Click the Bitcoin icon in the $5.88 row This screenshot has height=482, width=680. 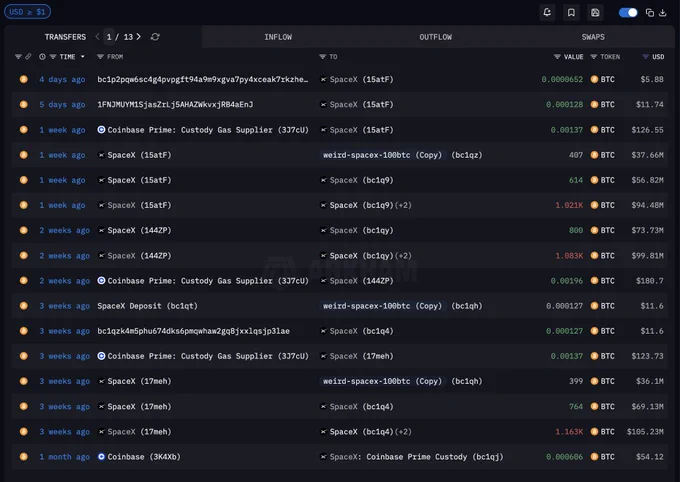[x=24, y=79]
